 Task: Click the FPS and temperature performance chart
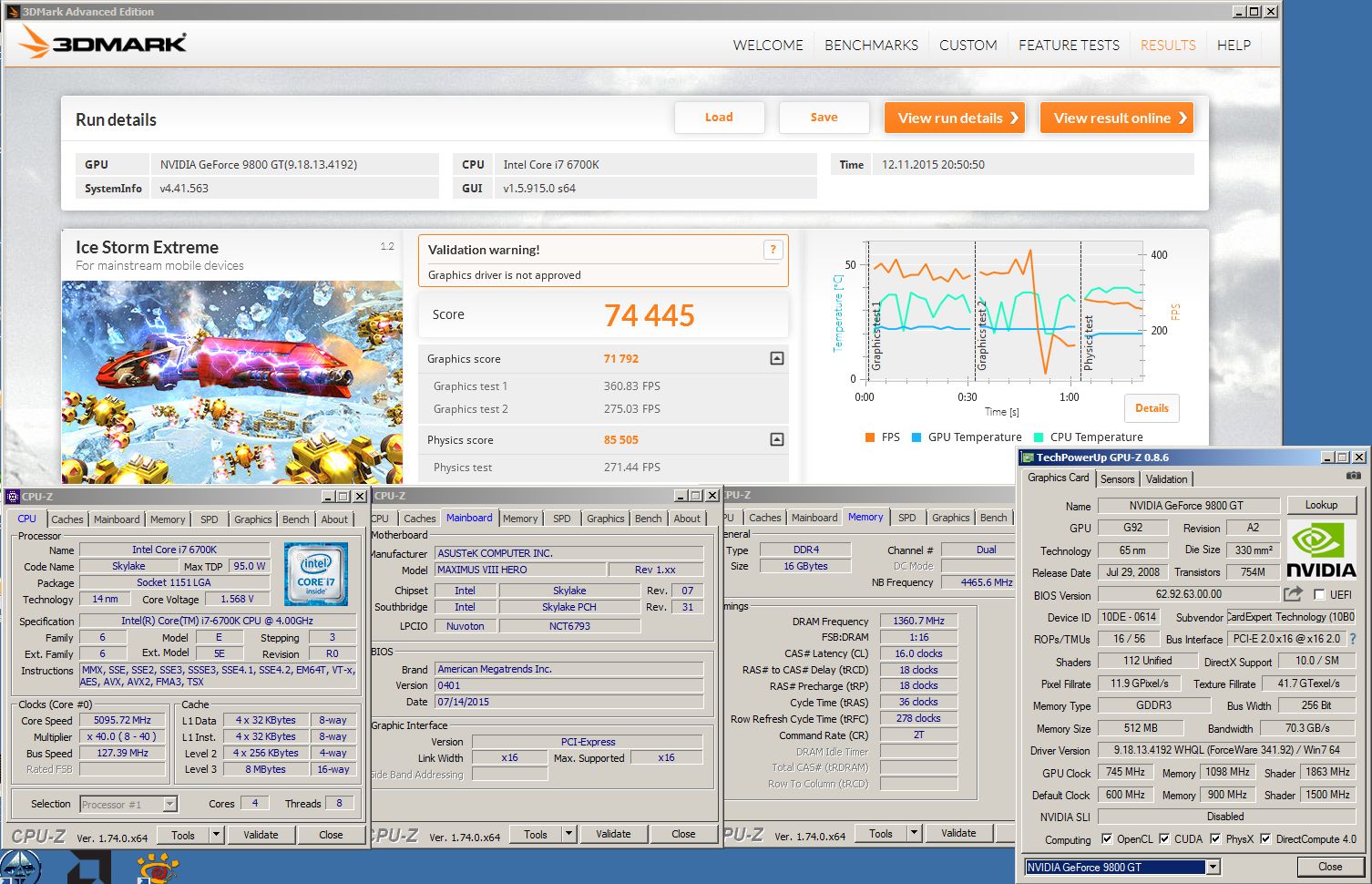[1004, 311]
